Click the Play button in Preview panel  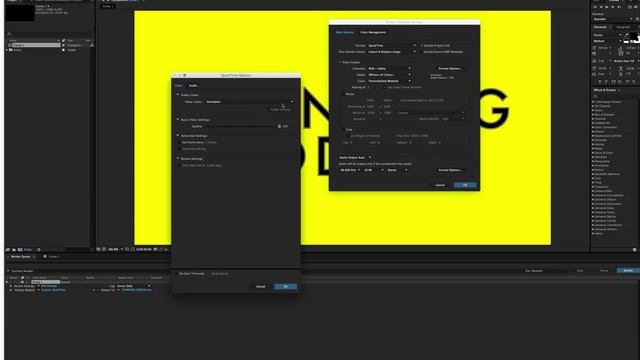click(607, 7)
